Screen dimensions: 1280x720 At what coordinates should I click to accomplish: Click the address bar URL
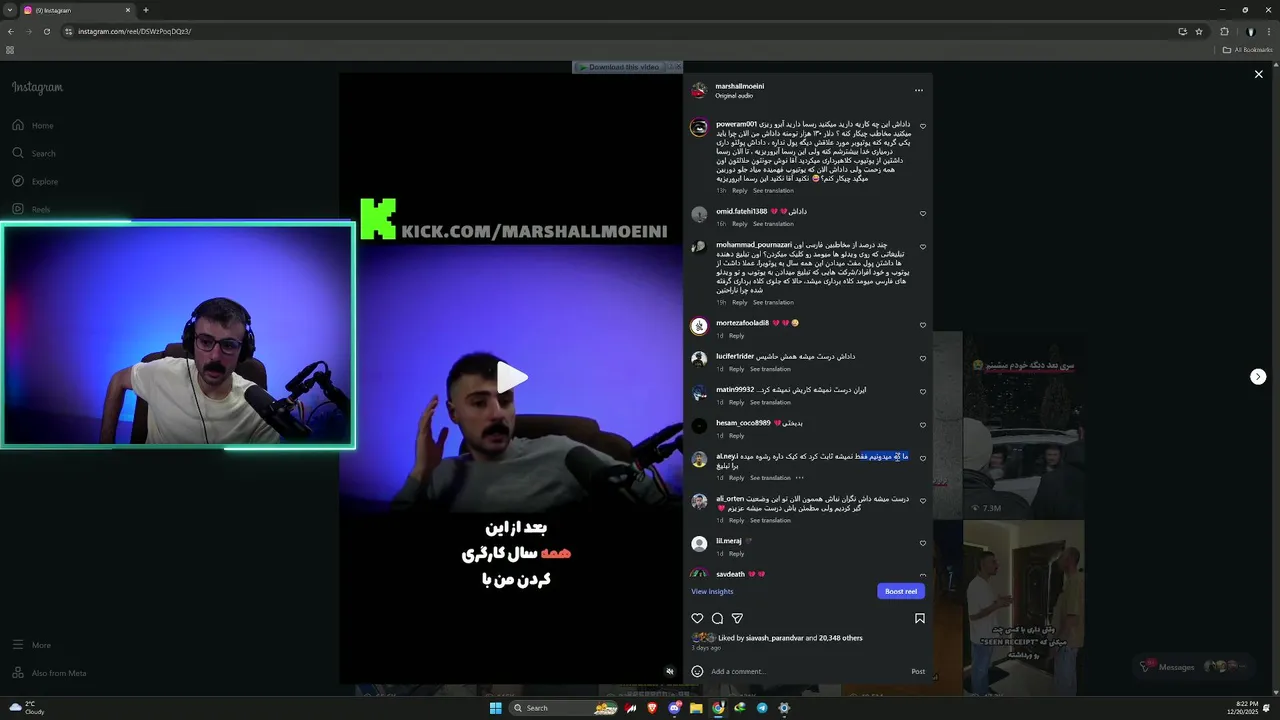click(134, 31)
